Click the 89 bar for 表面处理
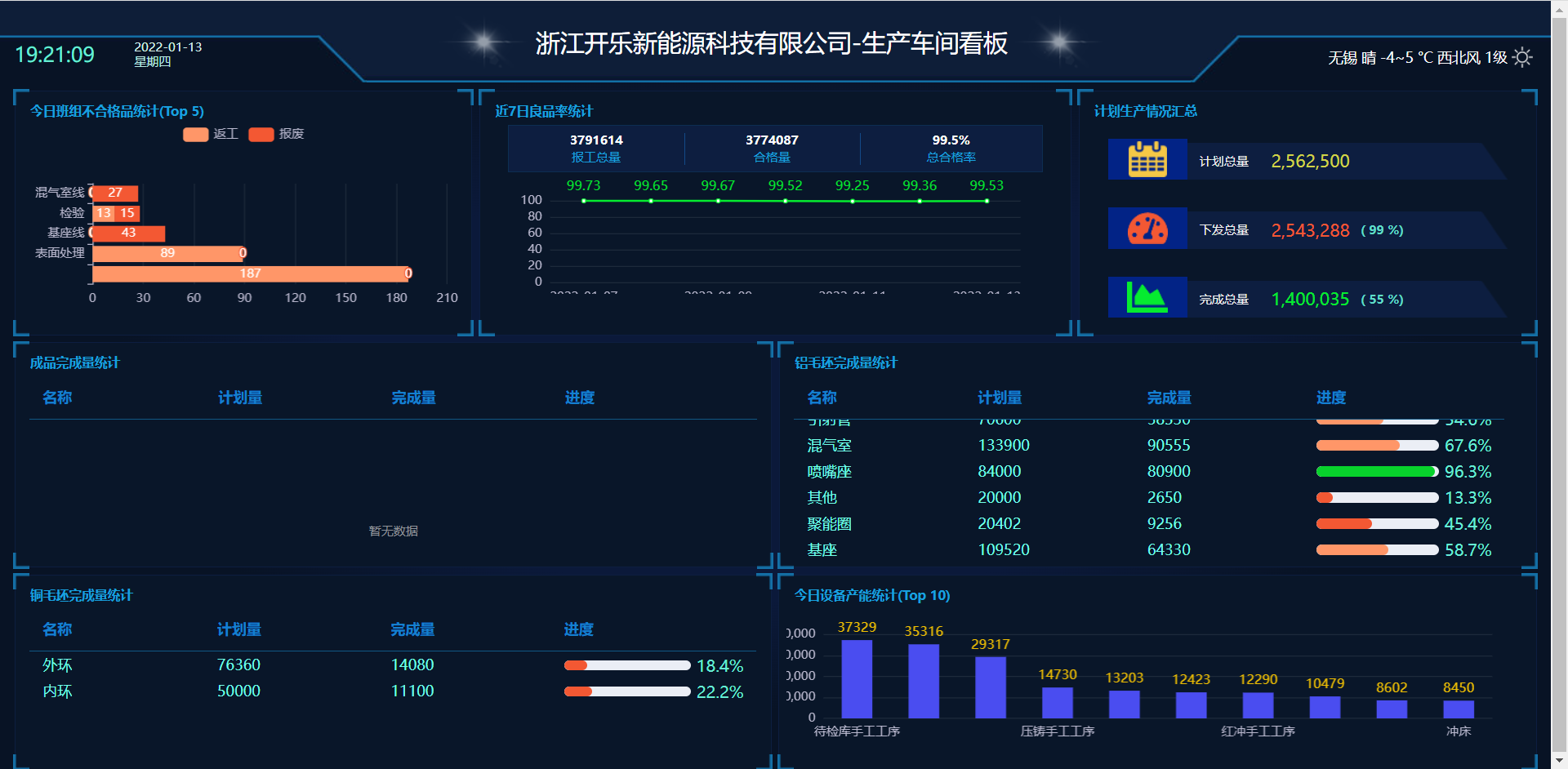The image size is (1568, 769). point(167,253)
